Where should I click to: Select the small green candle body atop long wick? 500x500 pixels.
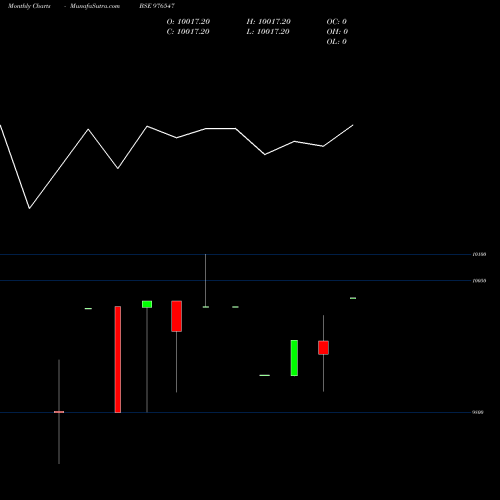(x=147, y=304)
